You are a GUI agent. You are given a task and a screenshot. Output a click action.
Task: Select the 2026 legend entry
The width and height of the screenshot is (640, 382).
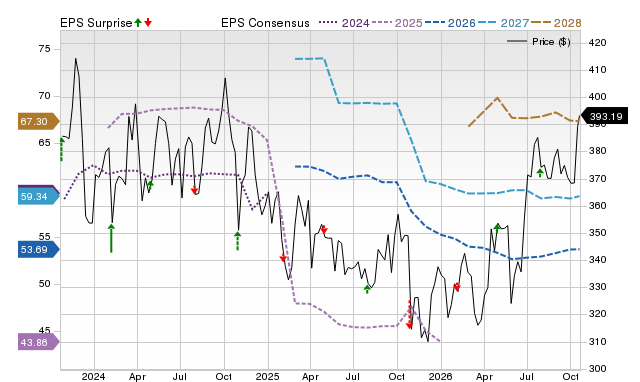pos(450,23)
